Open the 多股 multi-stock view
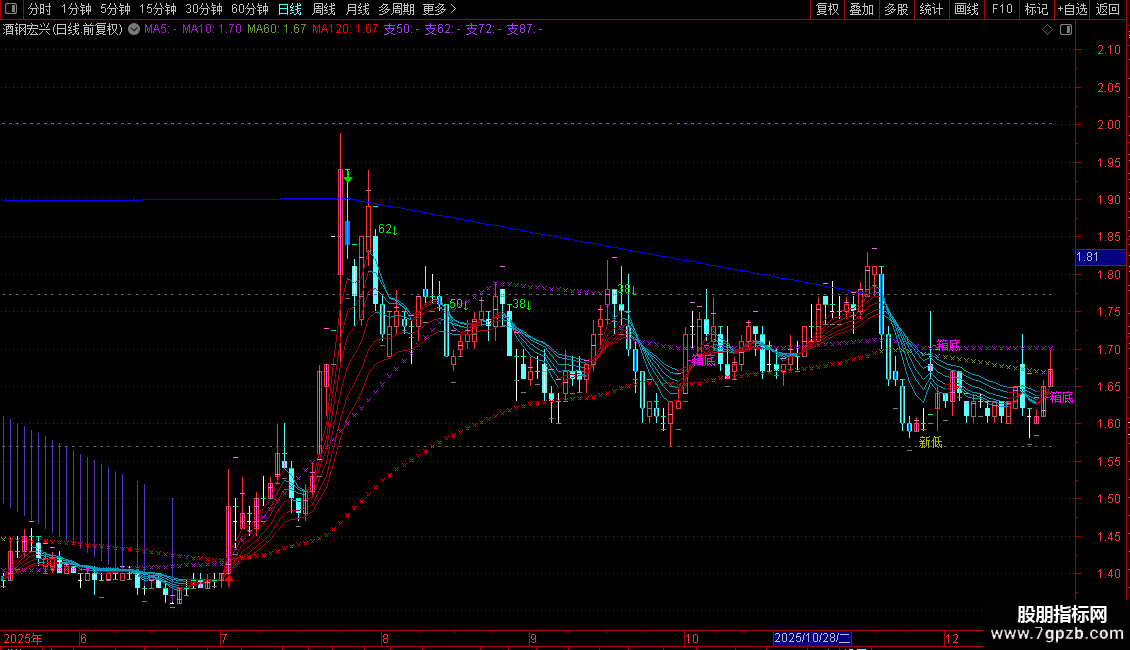Screen dimensions: 1130x650 (x=897, y=9)
